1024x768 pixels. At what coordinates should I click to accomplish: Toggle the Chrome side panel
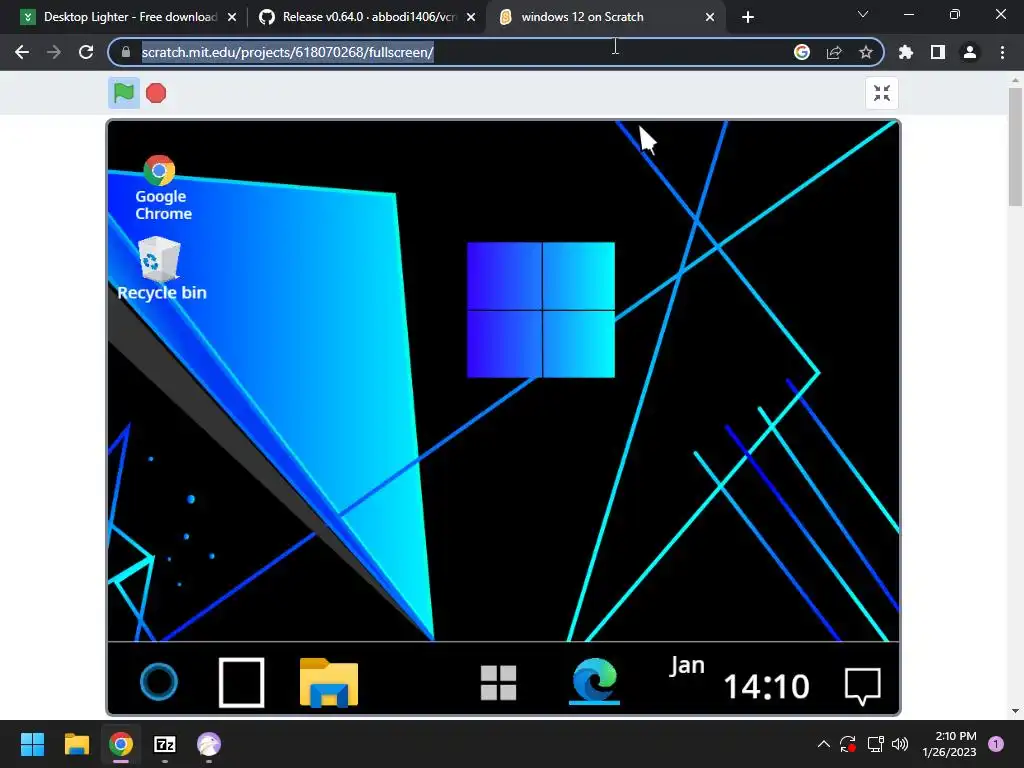coord(938,52)
